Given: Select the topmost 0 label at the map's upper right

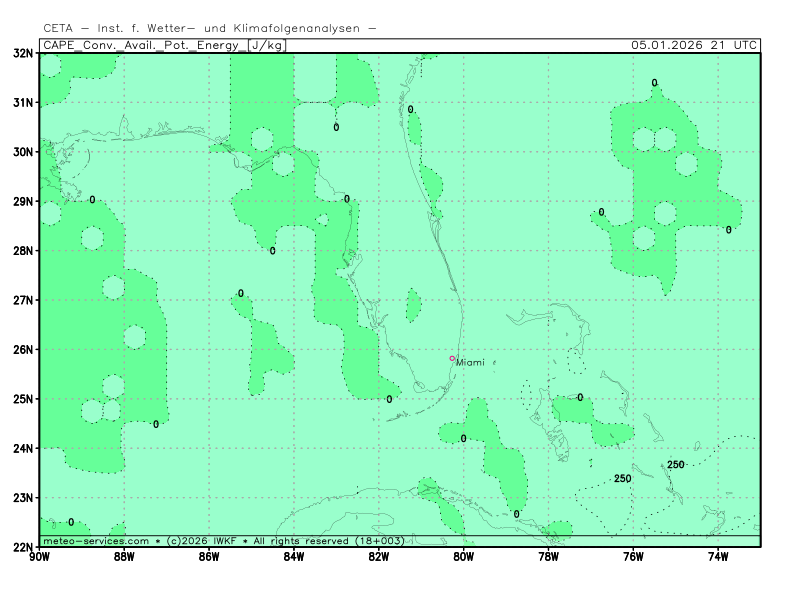Looking at the screenshot, I should pyautogui.click(x=655, y=83).
